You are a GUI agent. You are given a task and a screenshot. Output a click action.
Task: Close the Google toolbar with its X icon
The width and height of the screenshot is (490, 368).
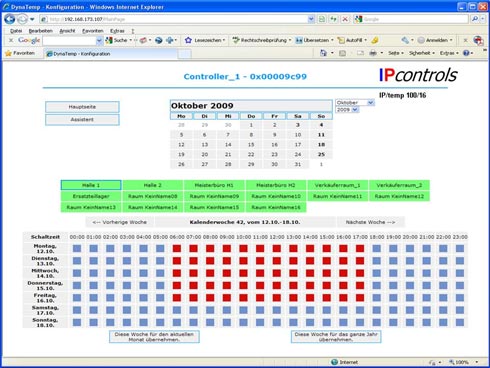[x=11, y=40]
